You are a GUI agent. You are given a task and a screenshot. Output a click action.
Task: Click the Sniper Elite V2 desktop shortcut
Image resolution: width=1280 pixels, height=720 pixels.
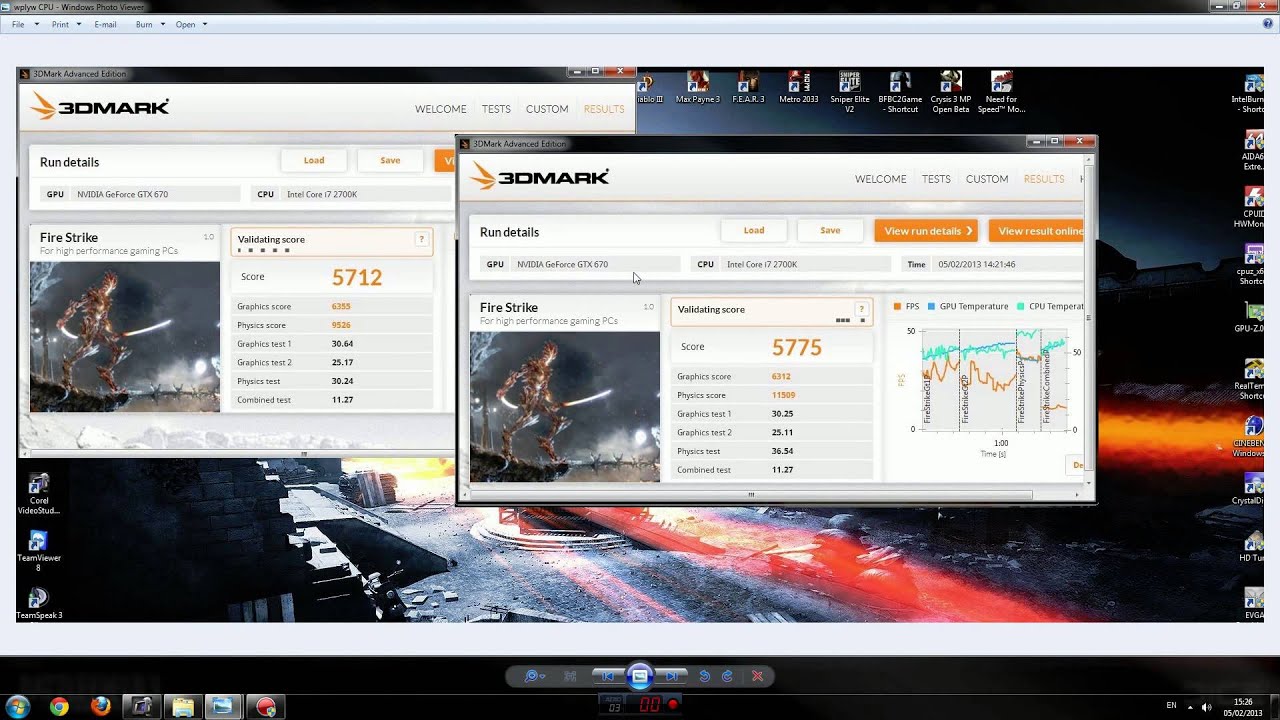(x=849, y=92)
